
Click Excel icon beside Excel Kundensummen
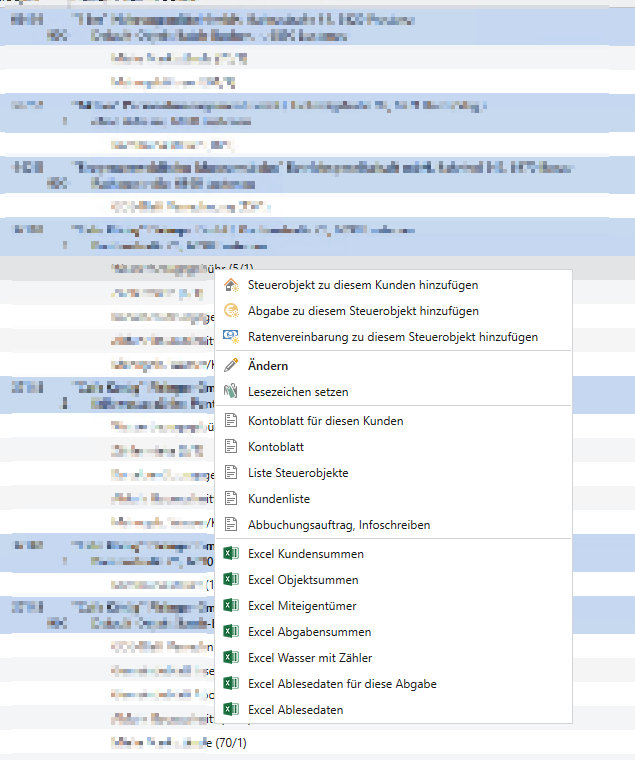pyautogui.click(x=231, y=553)
